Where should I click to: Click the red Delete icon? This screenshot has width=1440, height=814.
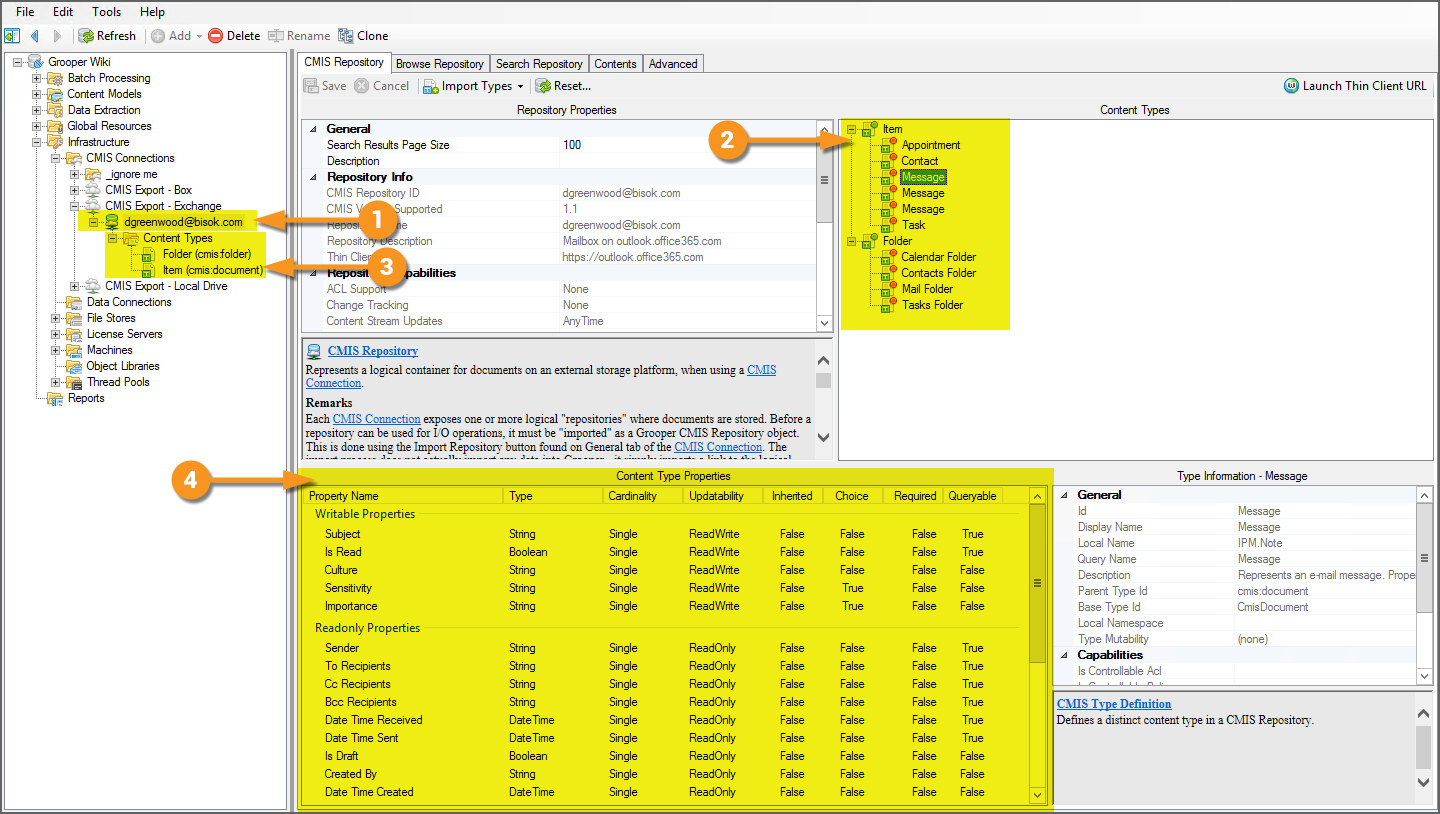(x=215, y=36)
